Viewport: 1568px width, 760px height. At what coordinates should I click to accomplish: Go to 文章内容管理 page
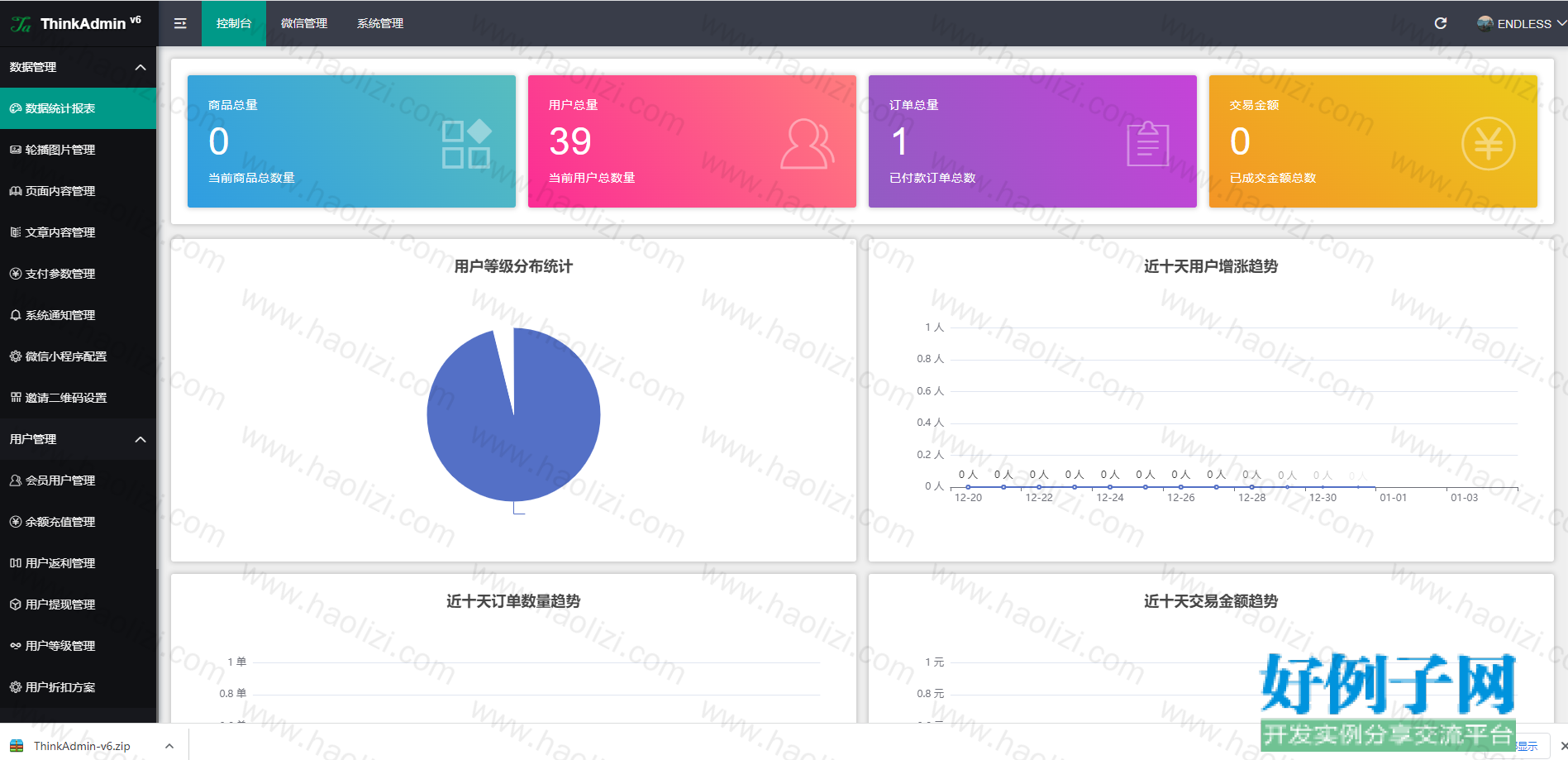tap(78, 232)
